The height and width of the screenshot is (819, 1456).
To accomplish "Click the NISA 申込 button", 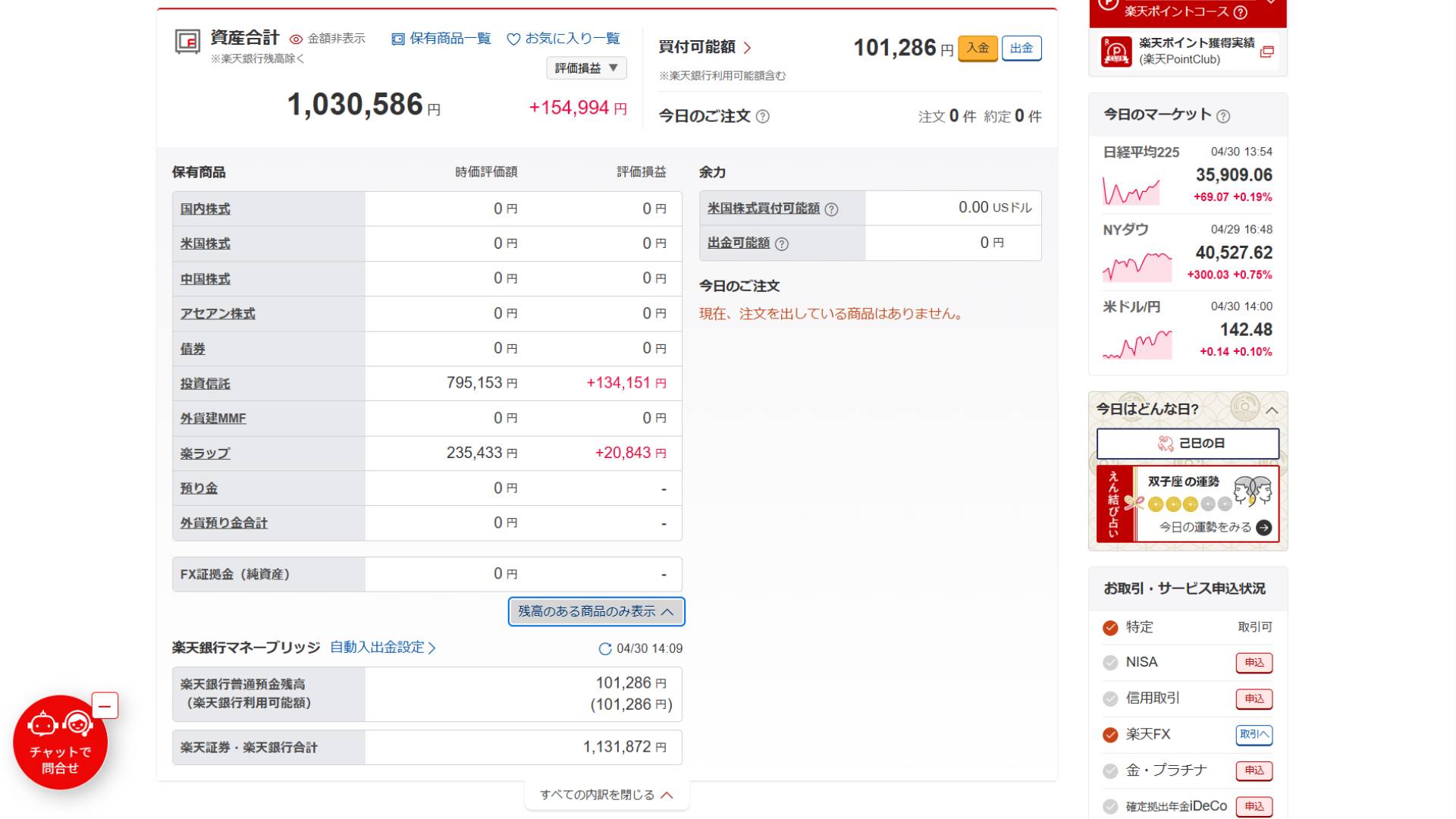I will (1254, 663).
